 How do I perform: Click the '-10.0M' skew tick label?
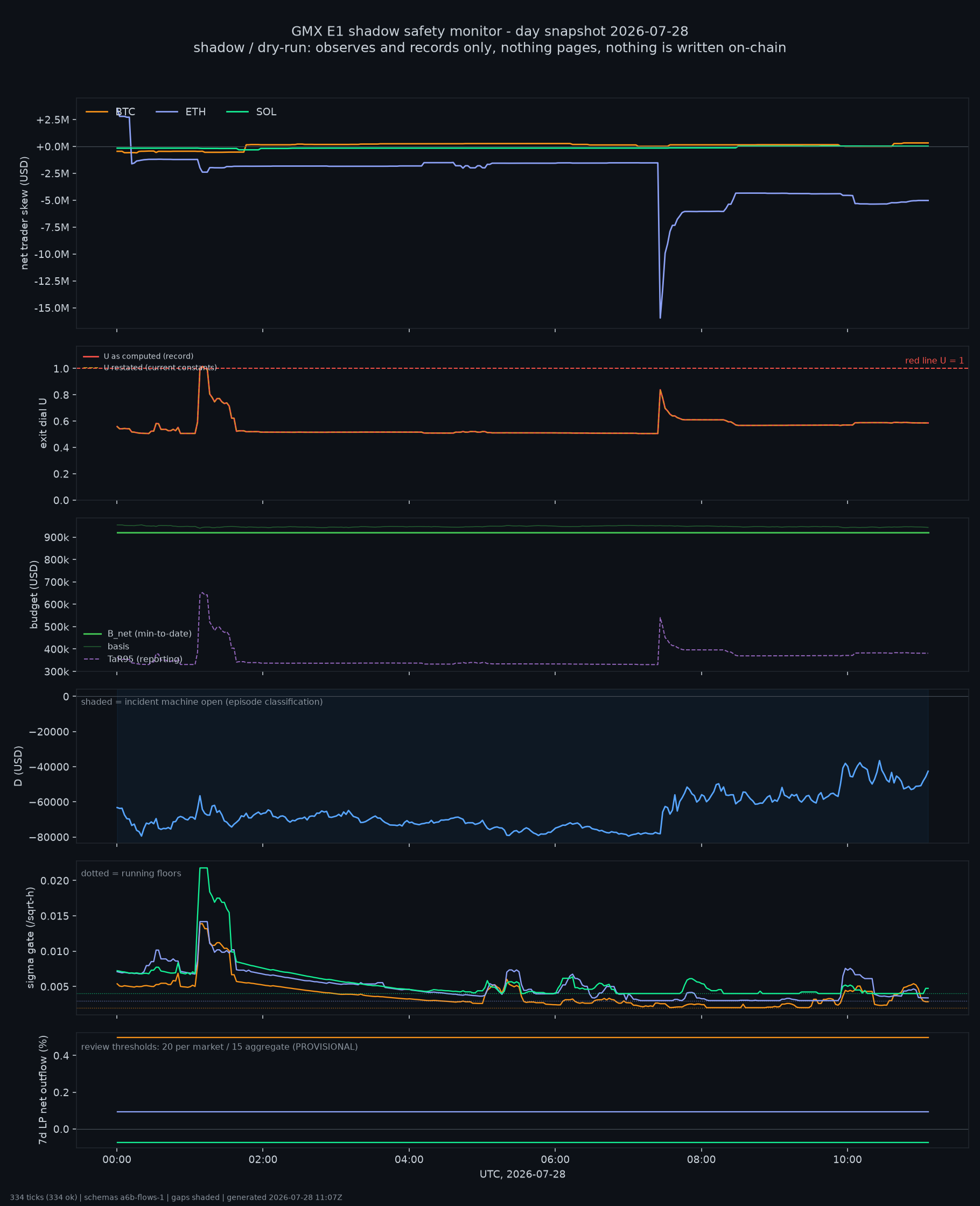click(51, 254)
